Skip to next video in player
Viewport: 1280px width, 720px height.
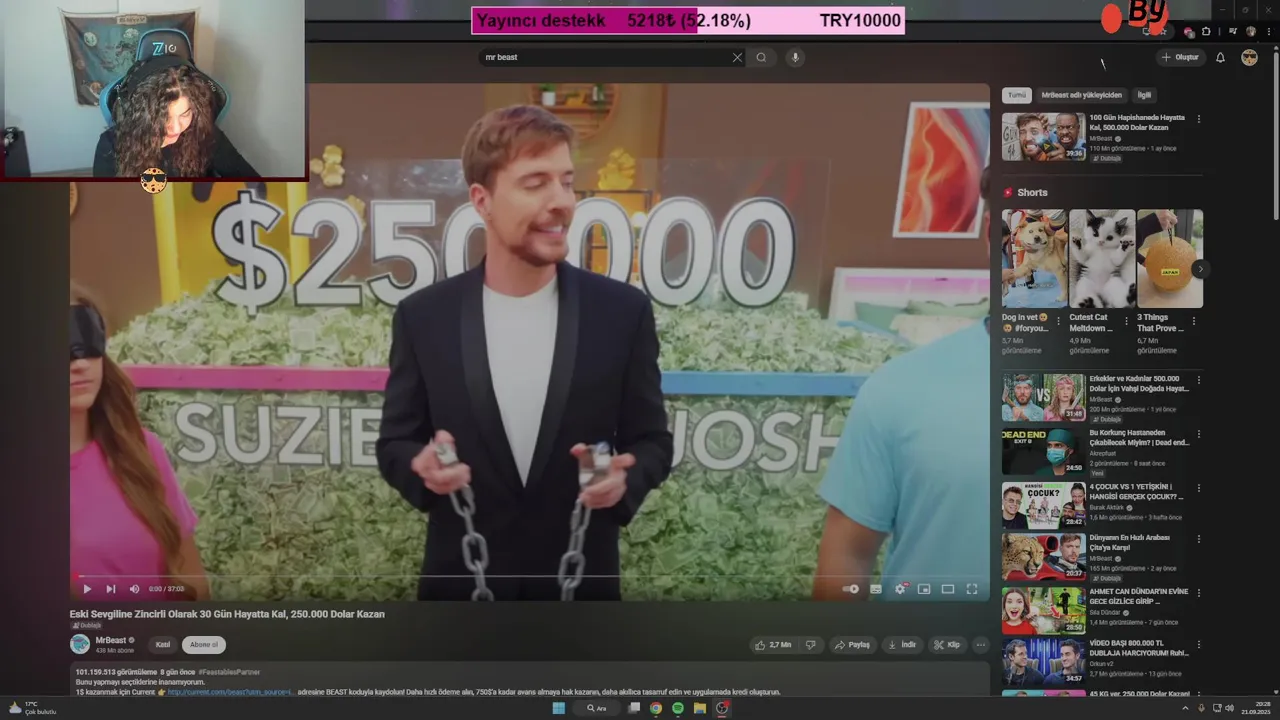[110, 589]
